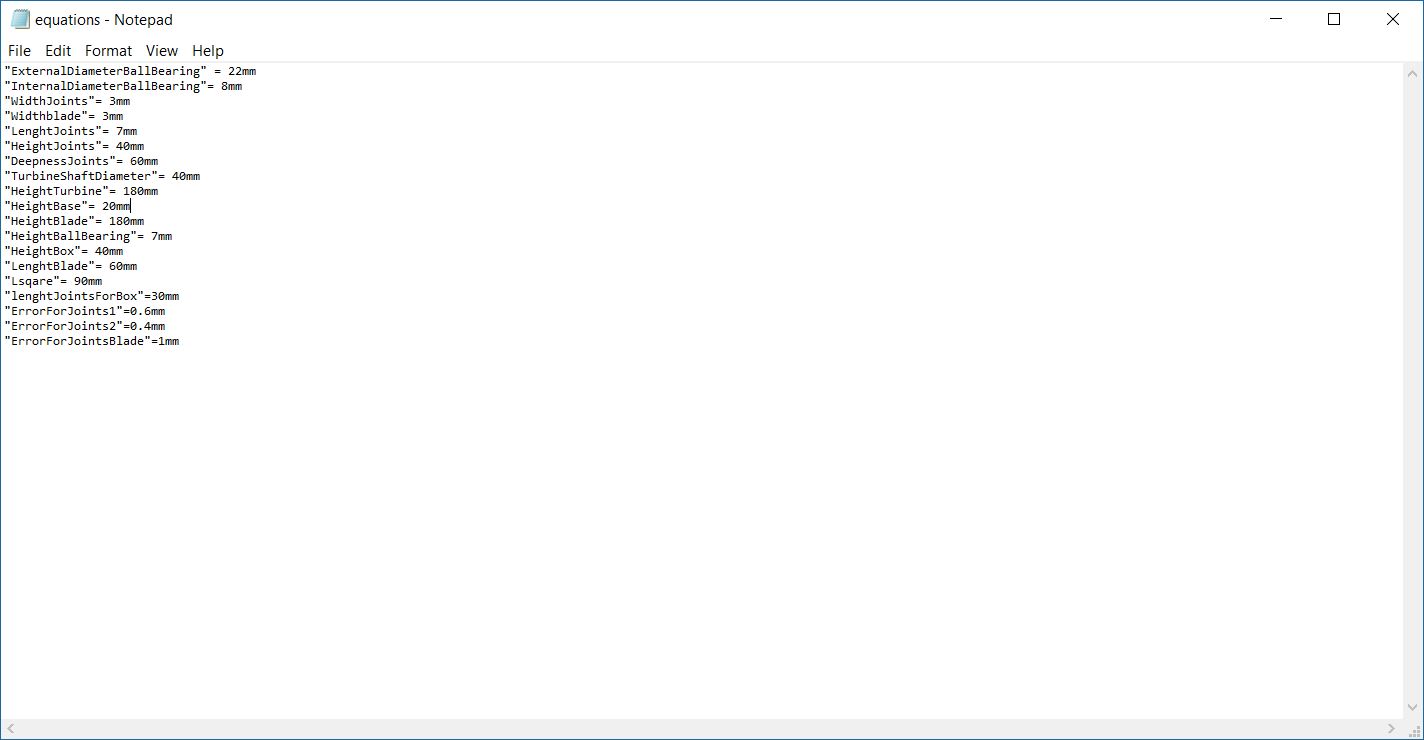Open the File menu
Image resolution: width=1424 pixels, height=740 pixels.
tap(19, 51)
